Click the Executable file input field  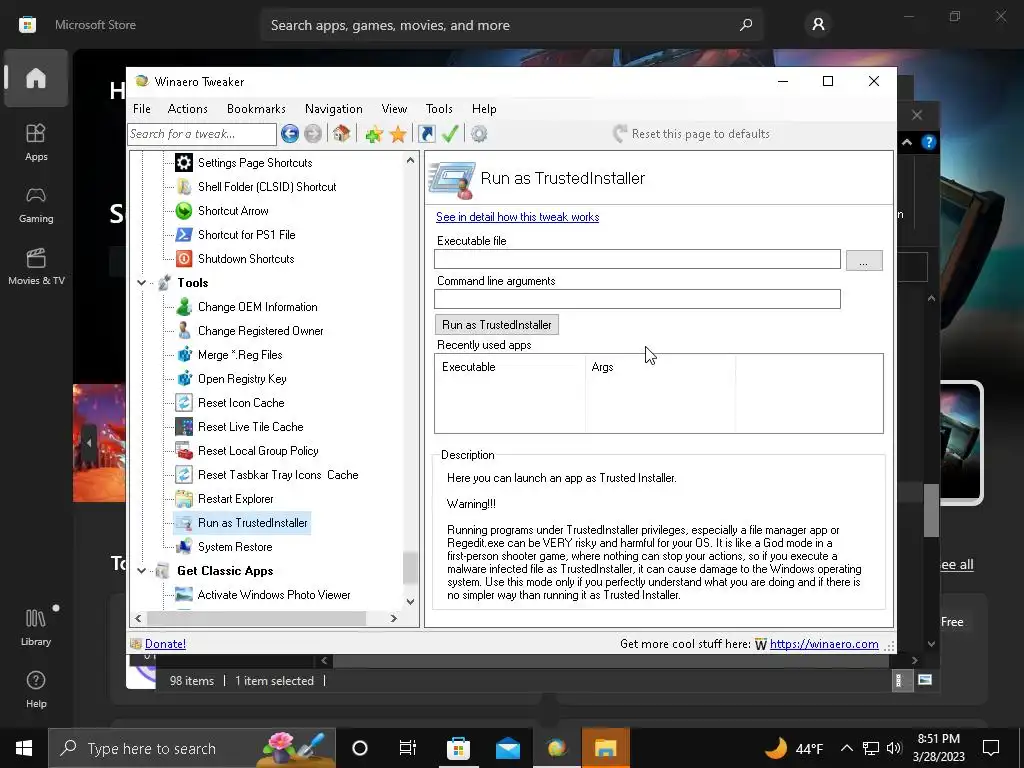[x=637, y=259]
